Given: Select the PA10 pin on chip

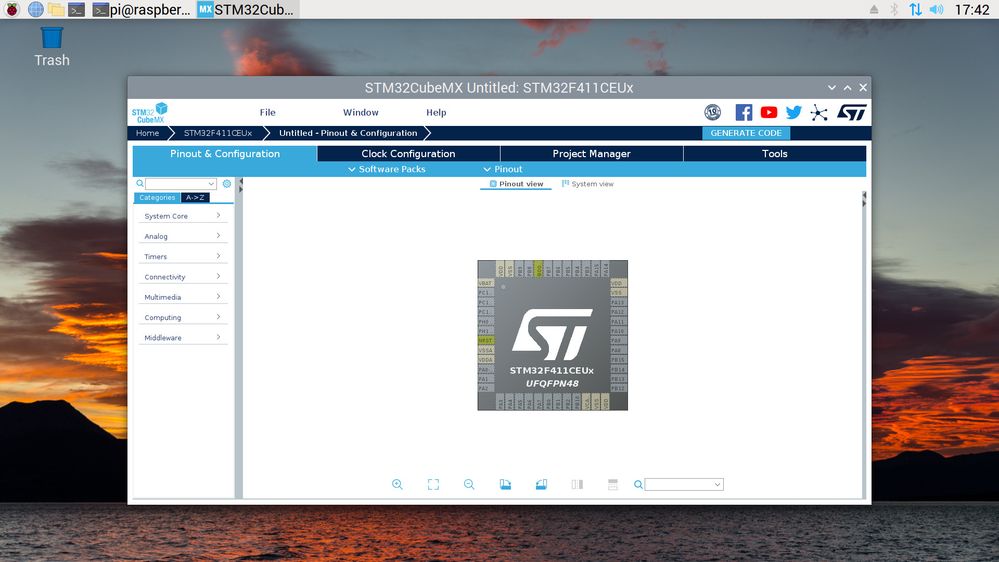Looking at the screenshot, I should click(617, 331).
